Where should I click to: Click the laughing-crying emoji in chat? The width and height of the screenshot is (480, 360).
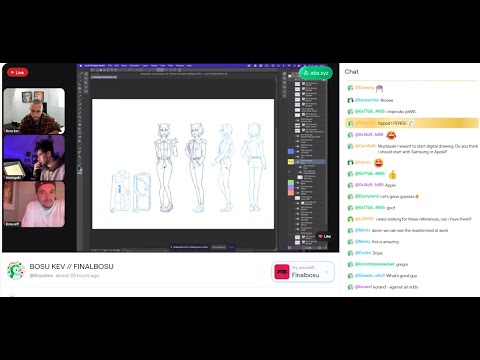(391, 135)
